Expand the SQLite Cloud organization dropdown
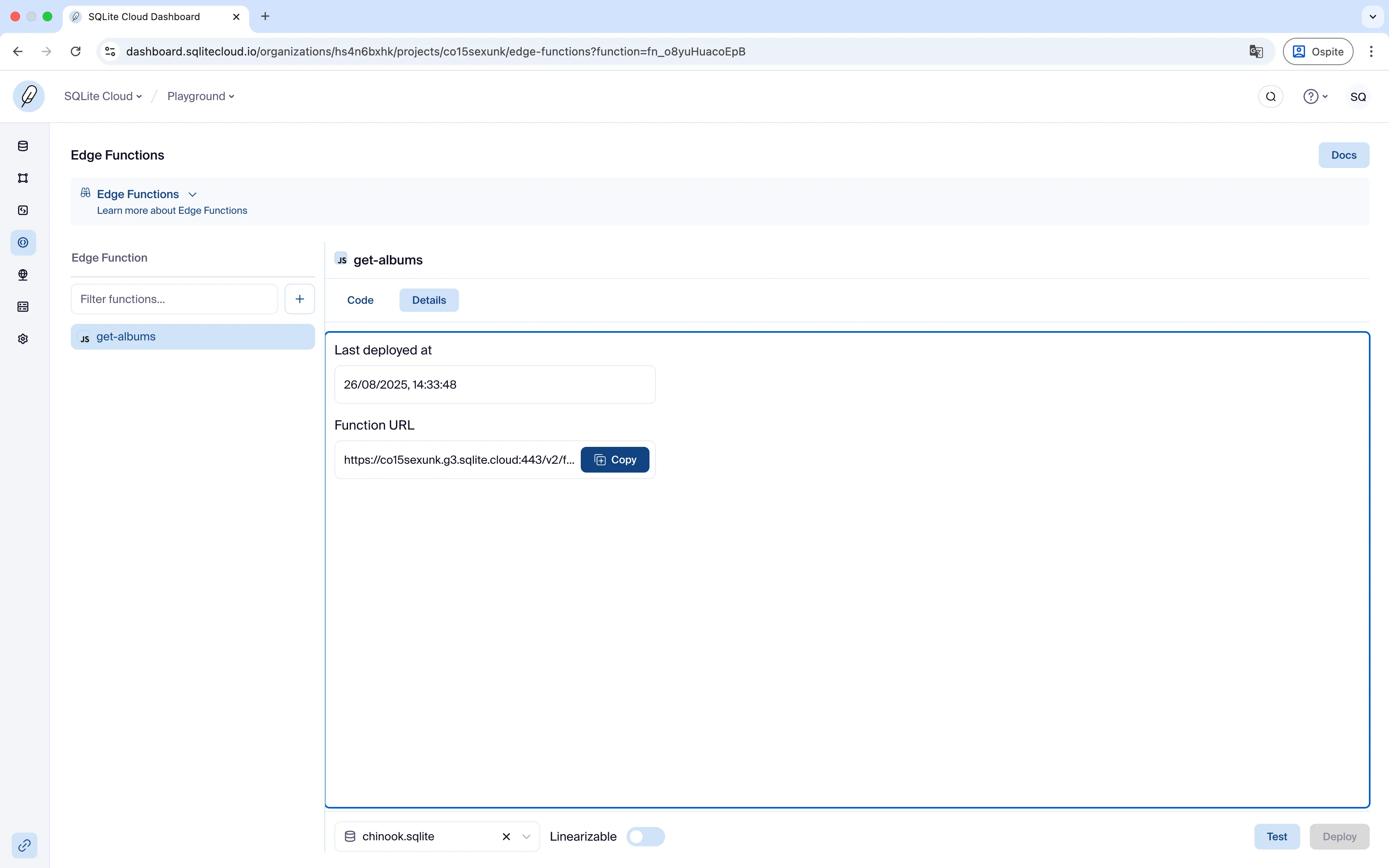Viewport: 1389px width, 868px height. (103, 96)
